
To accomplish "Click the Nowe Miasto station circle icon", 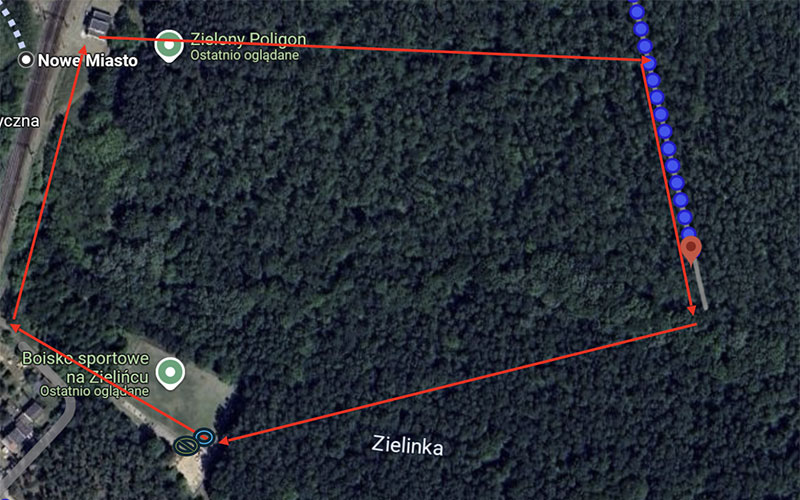I will pos(26,60).
